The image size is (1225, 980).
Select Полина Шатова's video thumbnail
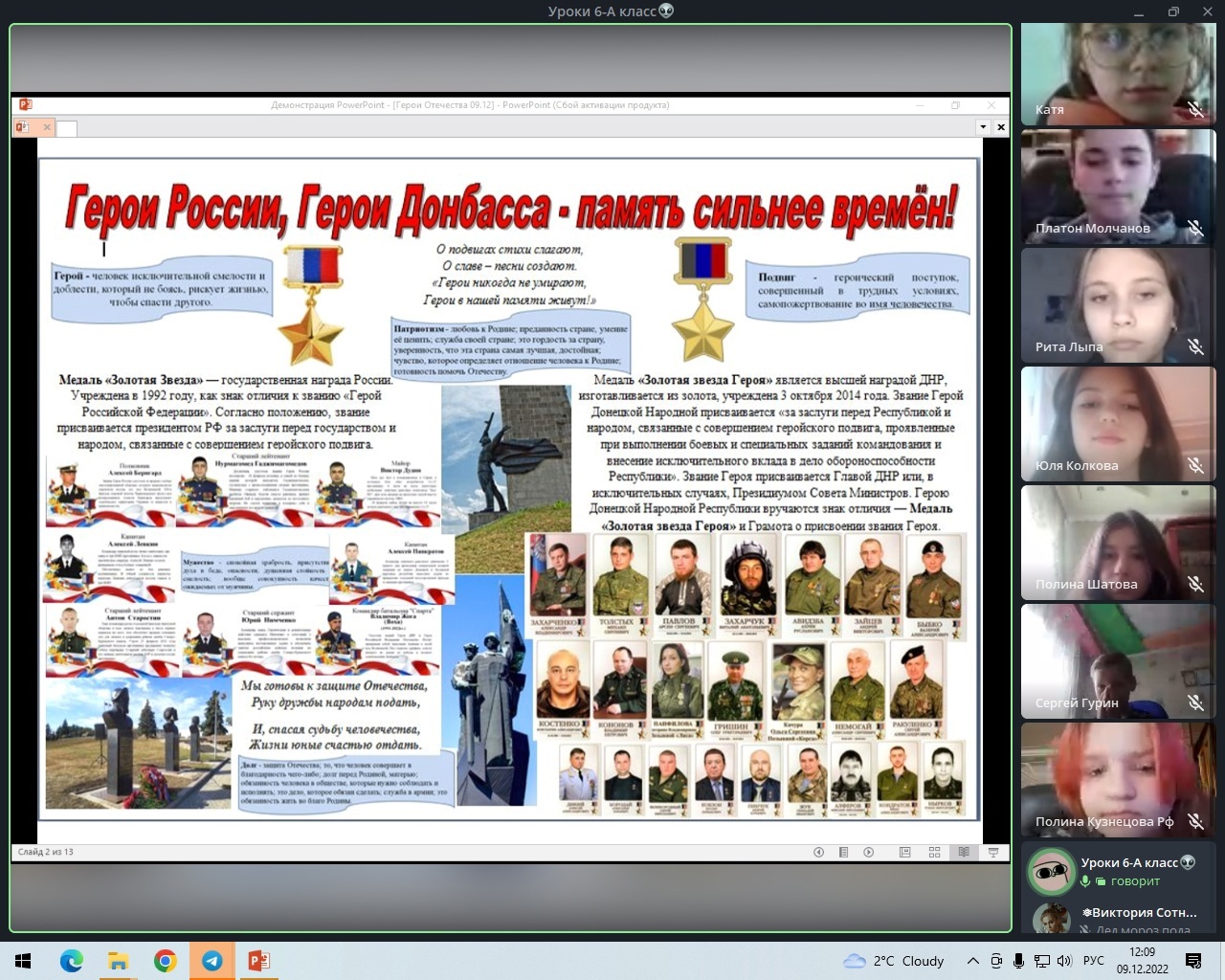point(1117,542)
